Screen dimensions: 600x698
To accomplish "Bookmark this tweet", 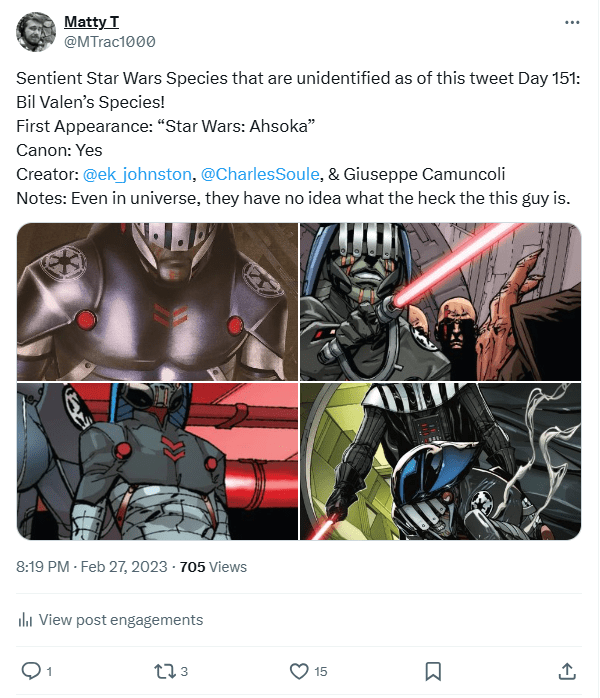I will [433, 671].
